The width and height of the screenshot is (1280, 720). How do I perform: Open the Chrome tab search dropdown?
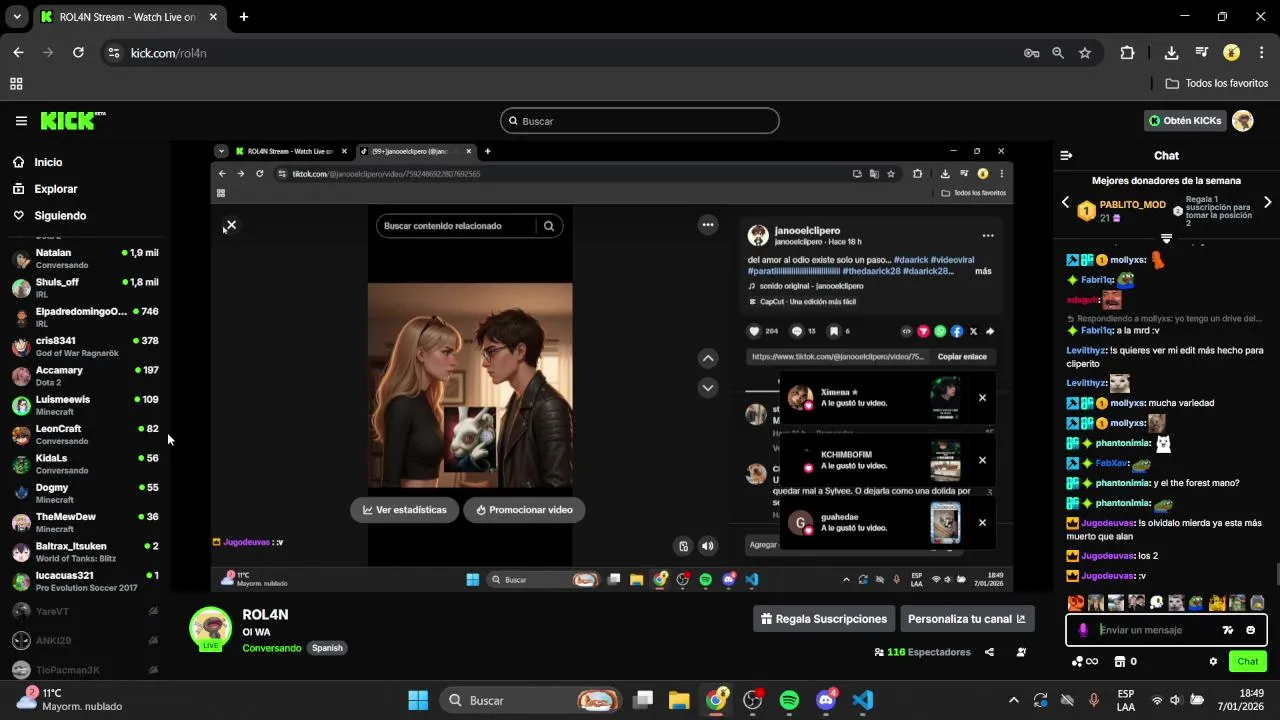17,17
